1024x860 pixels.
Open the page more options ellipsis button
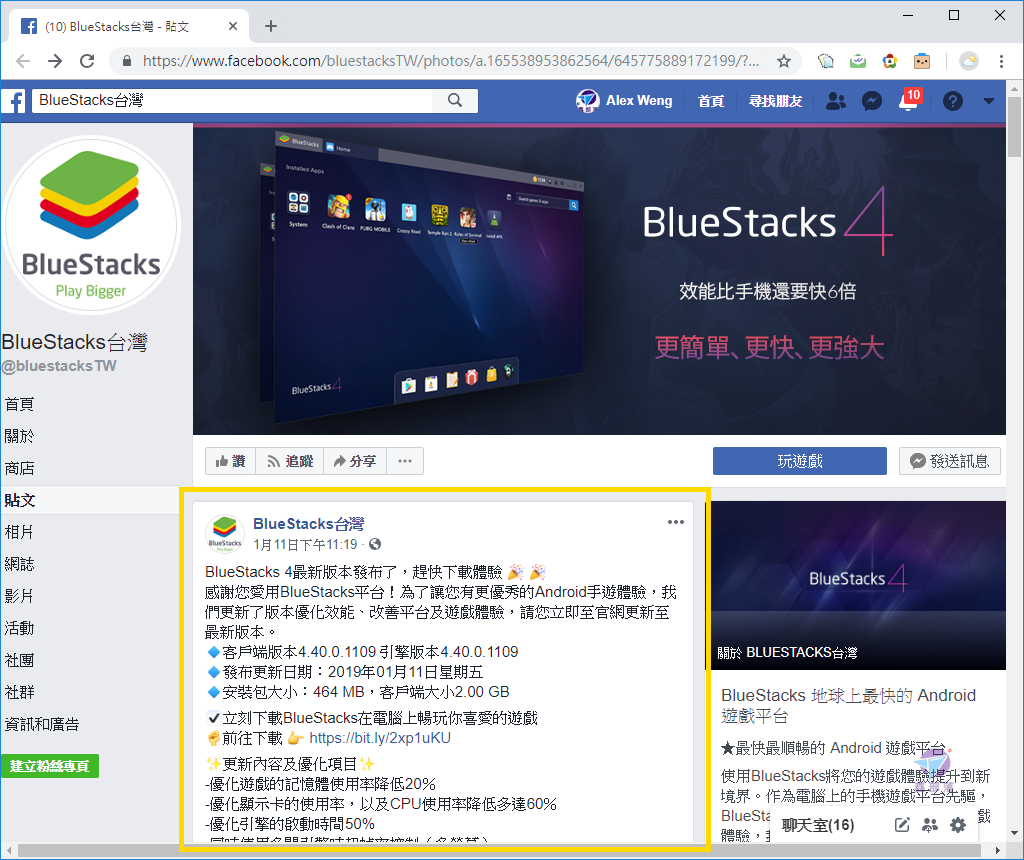pos(405,461)
